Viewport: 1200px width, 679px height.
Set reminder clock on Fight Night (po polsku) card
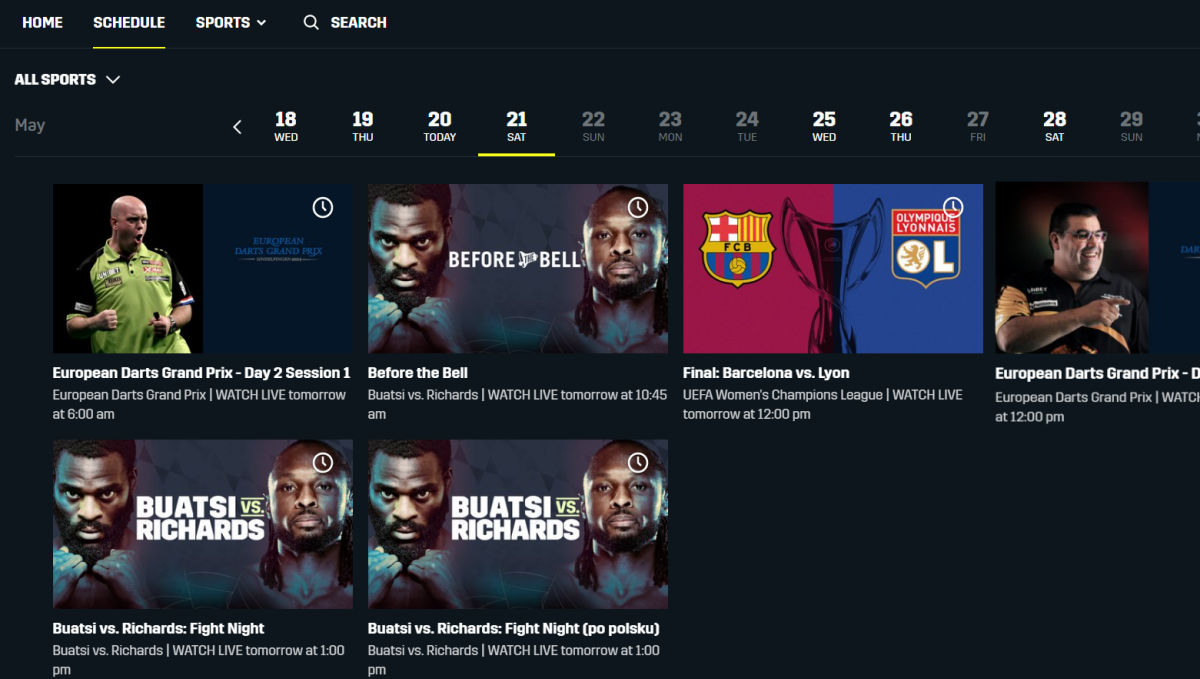click(638, 462)
